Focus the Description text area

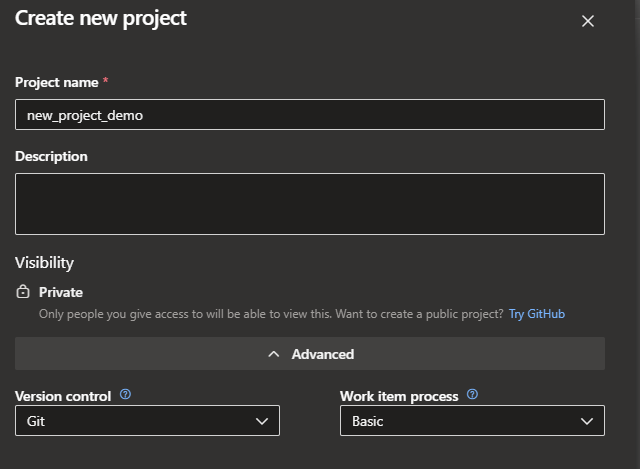coord(310,204)
